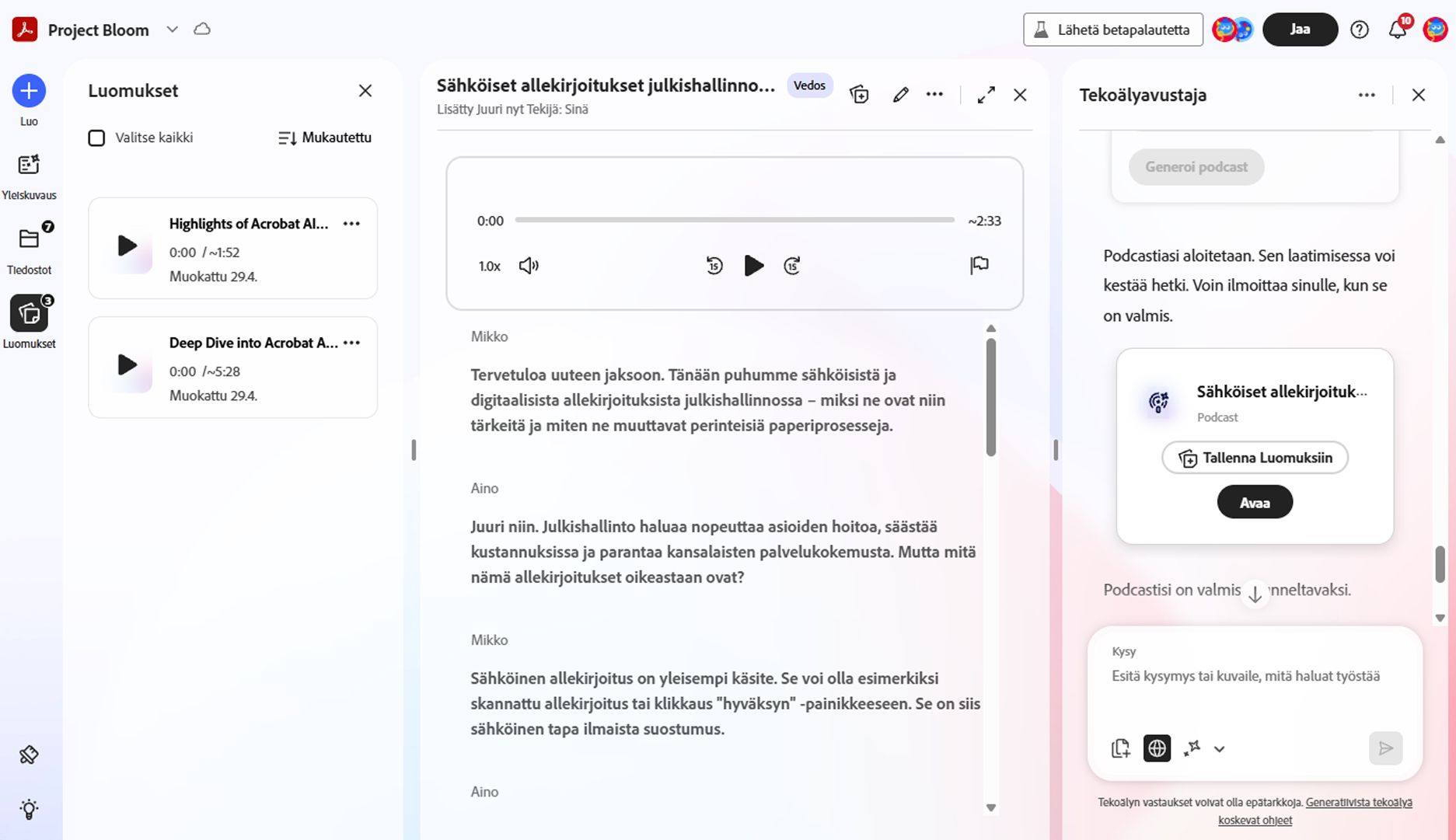Play Deep Dive into Acrobat podcast
The height and width of the screenshot is (840, 1456).
coord(127,365)
